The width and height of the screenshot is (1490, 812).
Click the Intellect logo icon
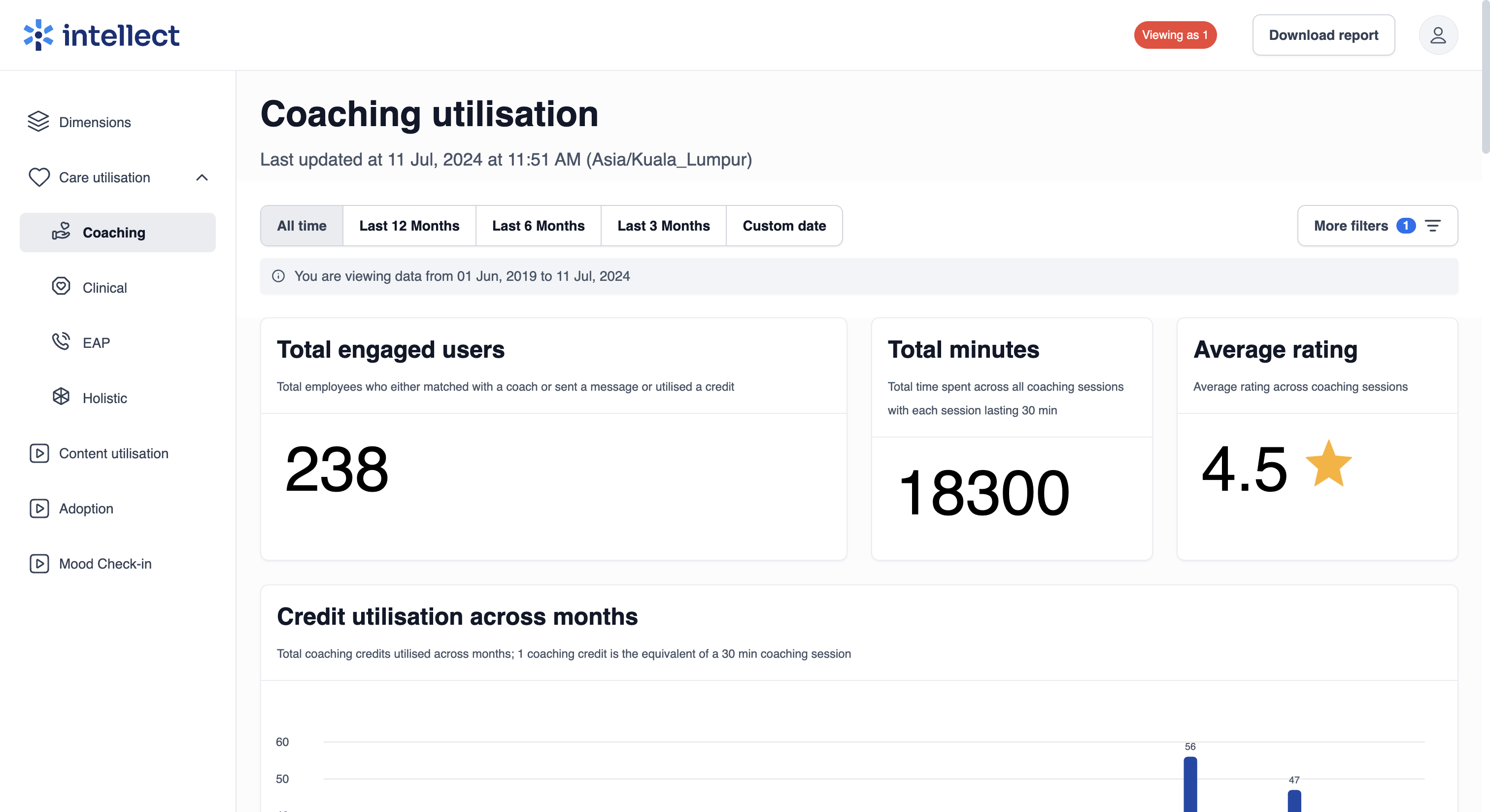pos(38,34)
